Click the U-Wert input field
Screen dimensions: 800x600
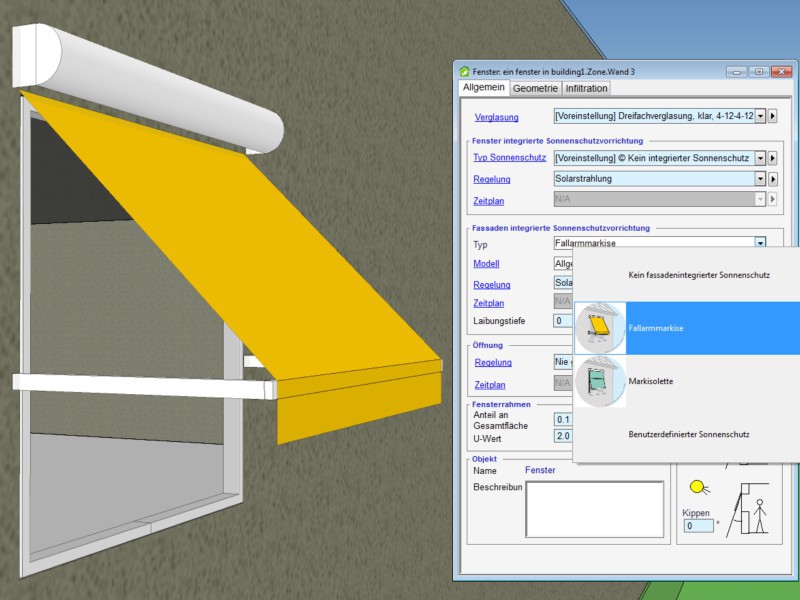click(563, 436)
